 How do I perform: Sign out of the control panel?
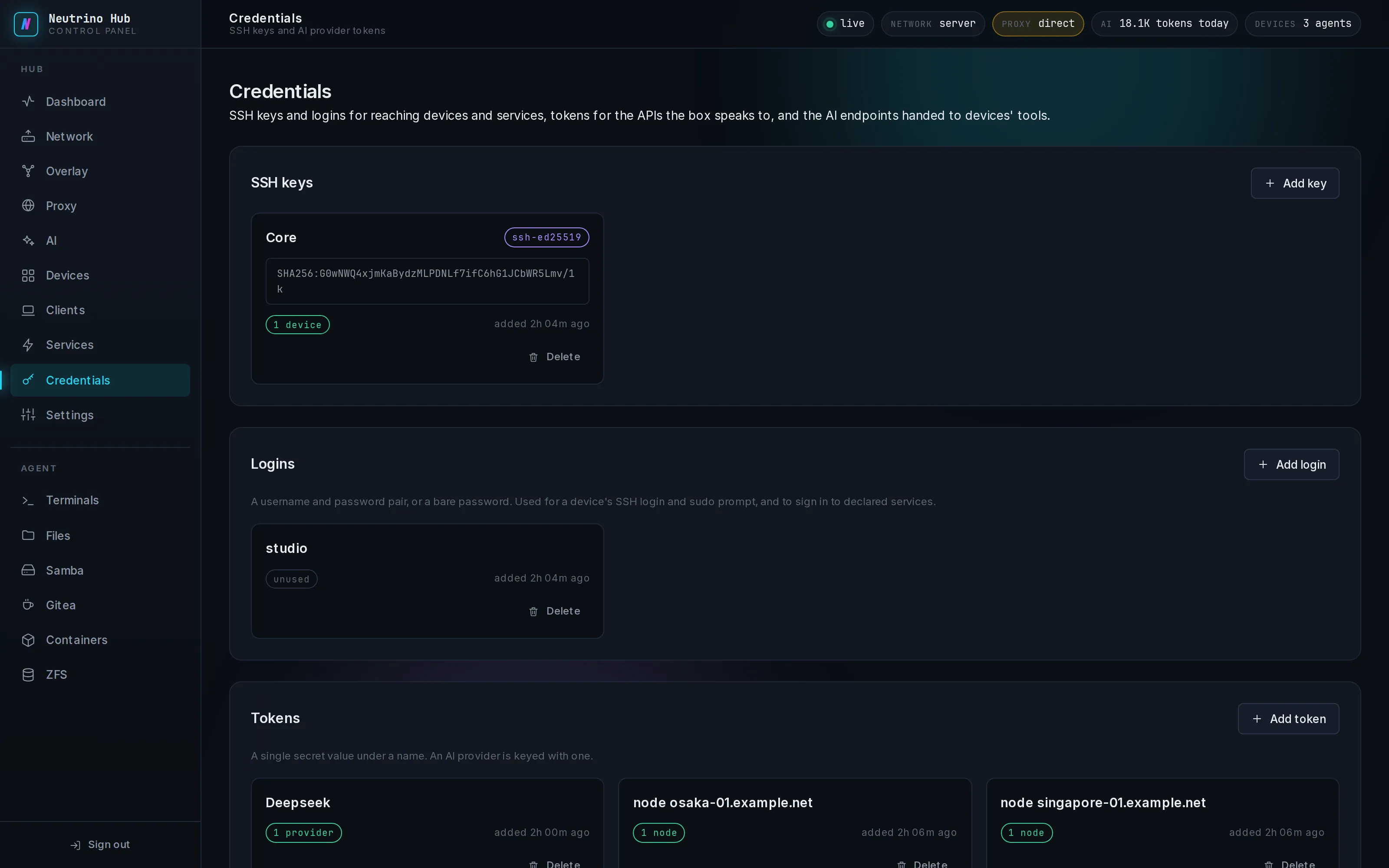pos(100,845)
